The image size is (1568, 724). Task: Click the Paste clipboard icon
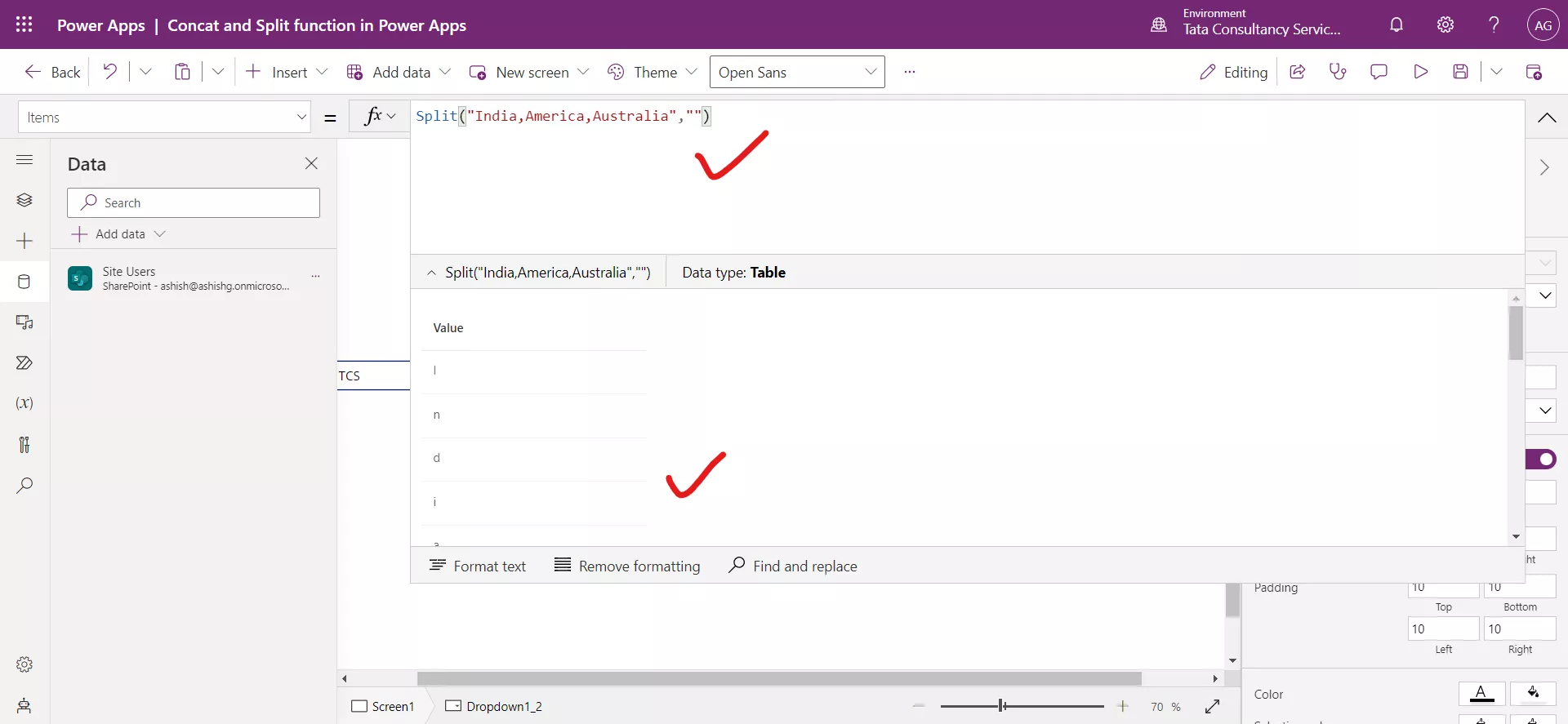(182, 72)
